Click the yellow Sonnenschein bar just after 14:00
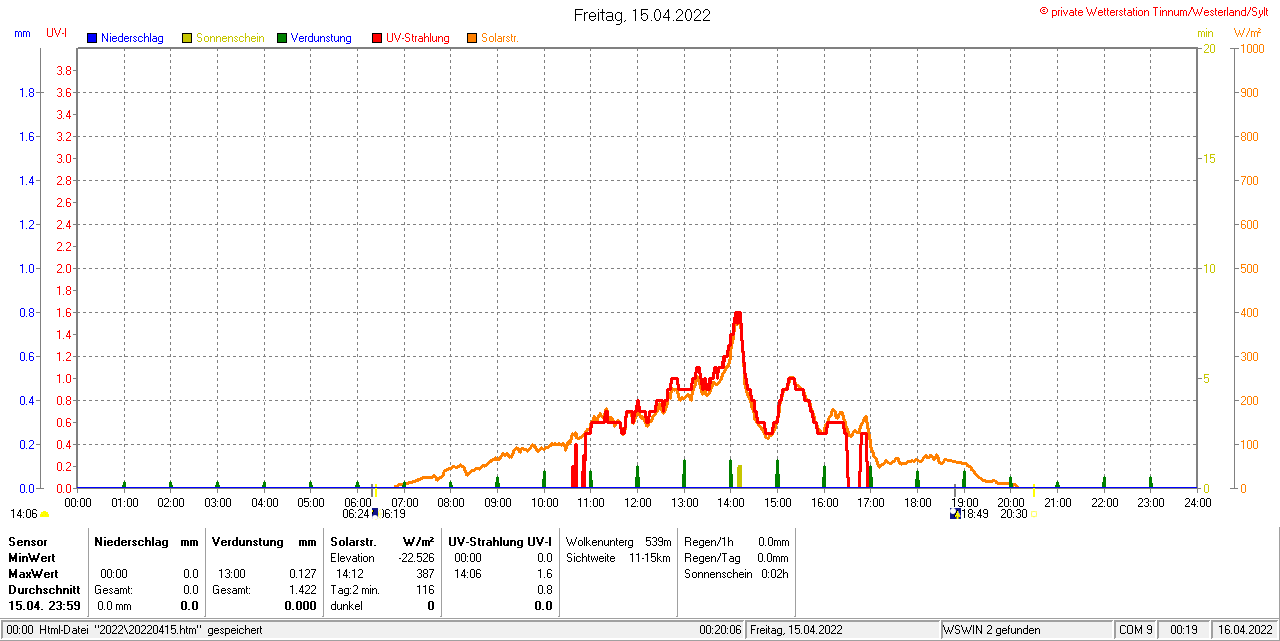The height and width of the screenshot is (641, 1280). point(739,477)
